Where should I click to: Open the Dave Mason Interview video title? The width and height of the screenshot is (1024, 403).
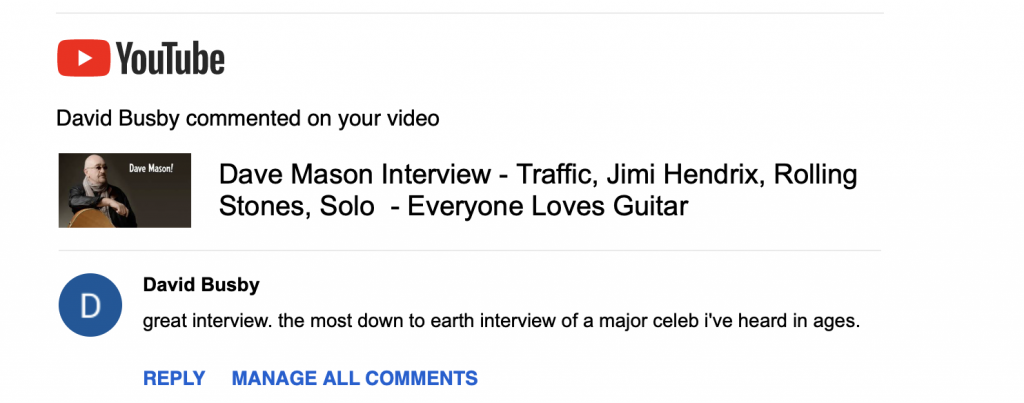pyautogui.click(x=537, y=190)
